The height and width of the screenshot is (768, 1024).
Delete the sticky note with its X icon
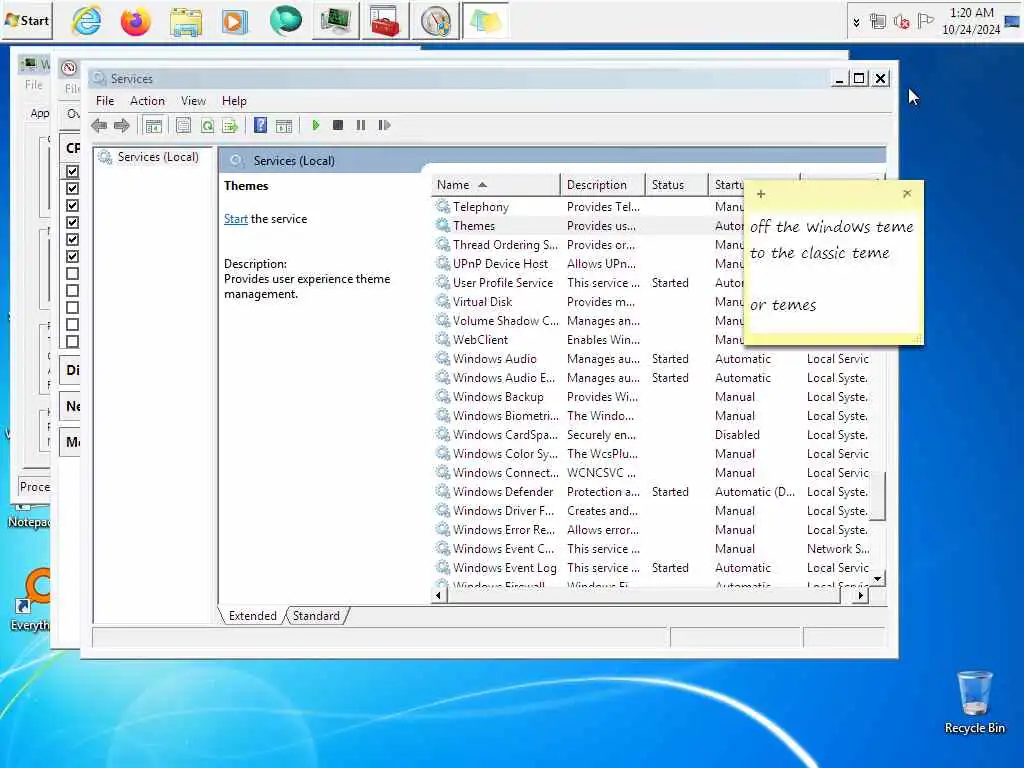coord(906,193)
